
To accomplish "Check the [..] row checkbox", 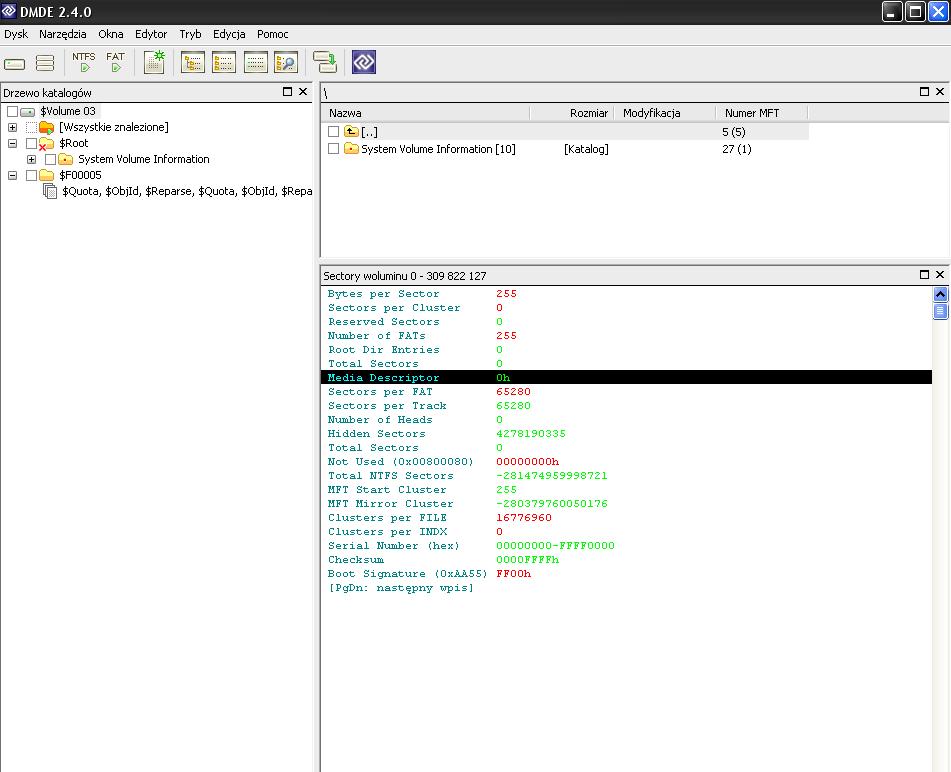I will (334, 132).
